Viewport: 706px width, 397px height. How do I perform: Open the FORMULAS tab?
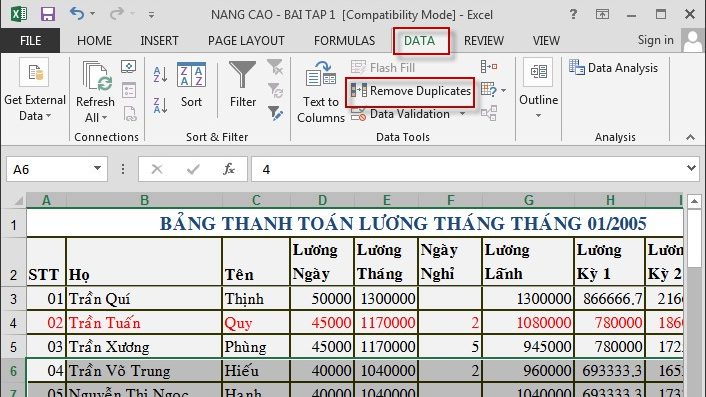pyautogui.click(x=344, y=41)
